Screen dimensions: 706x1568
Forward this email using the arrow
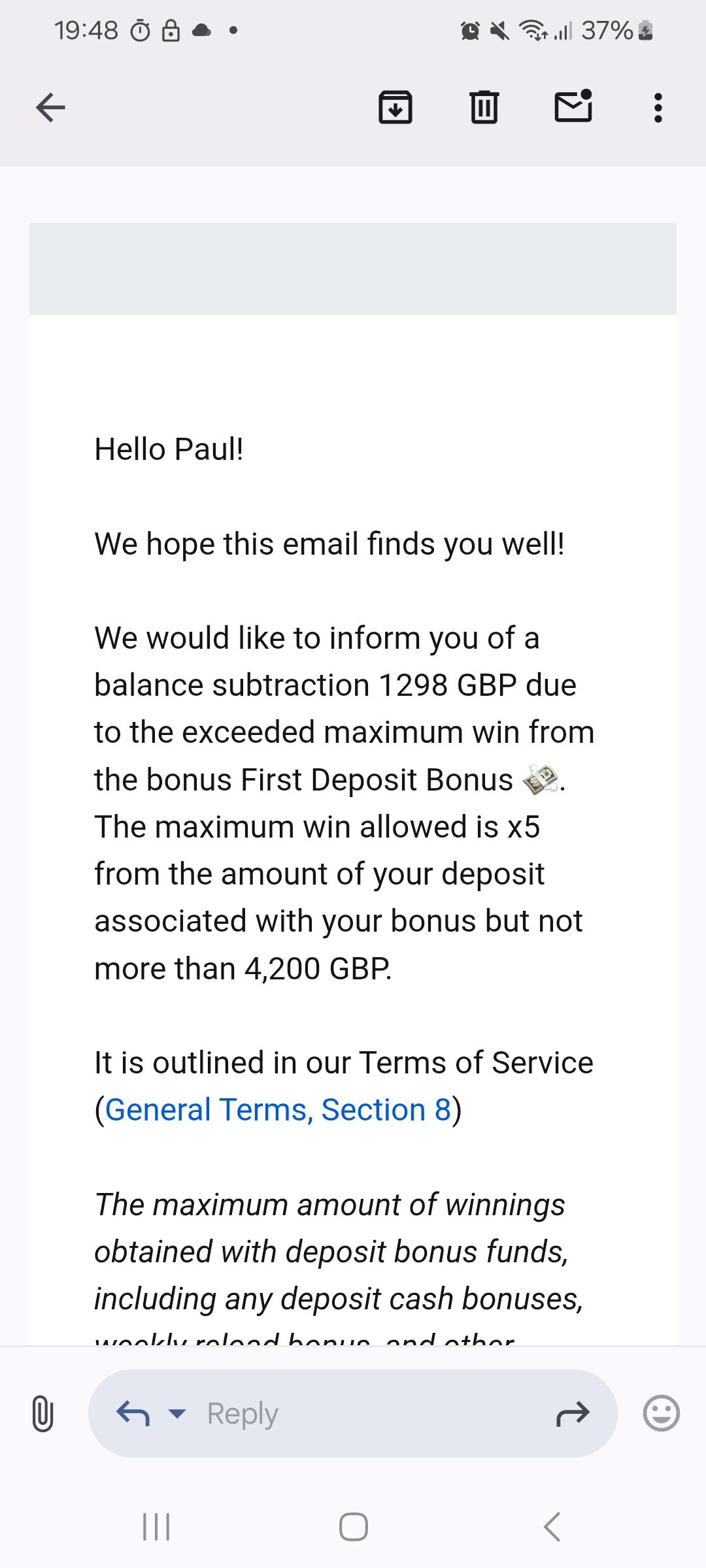pos(573,1413)
